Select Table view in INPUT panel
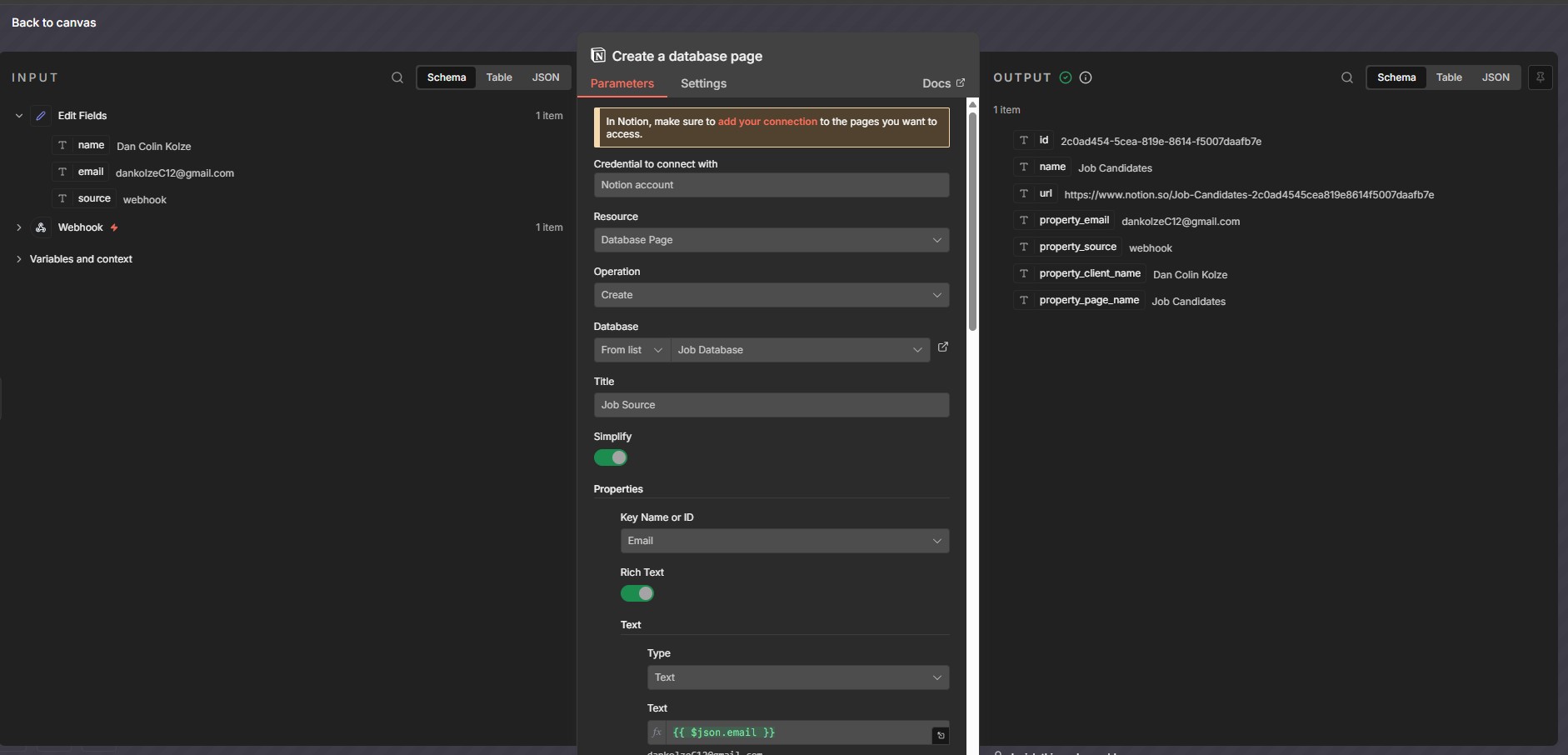This screenshot has width=1568, height=755. click(499, 77)
